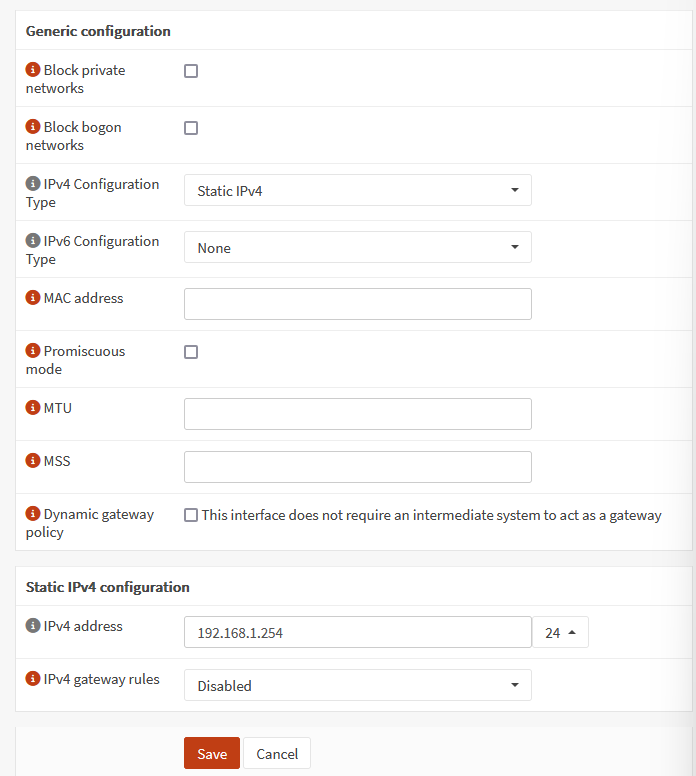Show help for IPv4 Configuration Type

point(33,185)
